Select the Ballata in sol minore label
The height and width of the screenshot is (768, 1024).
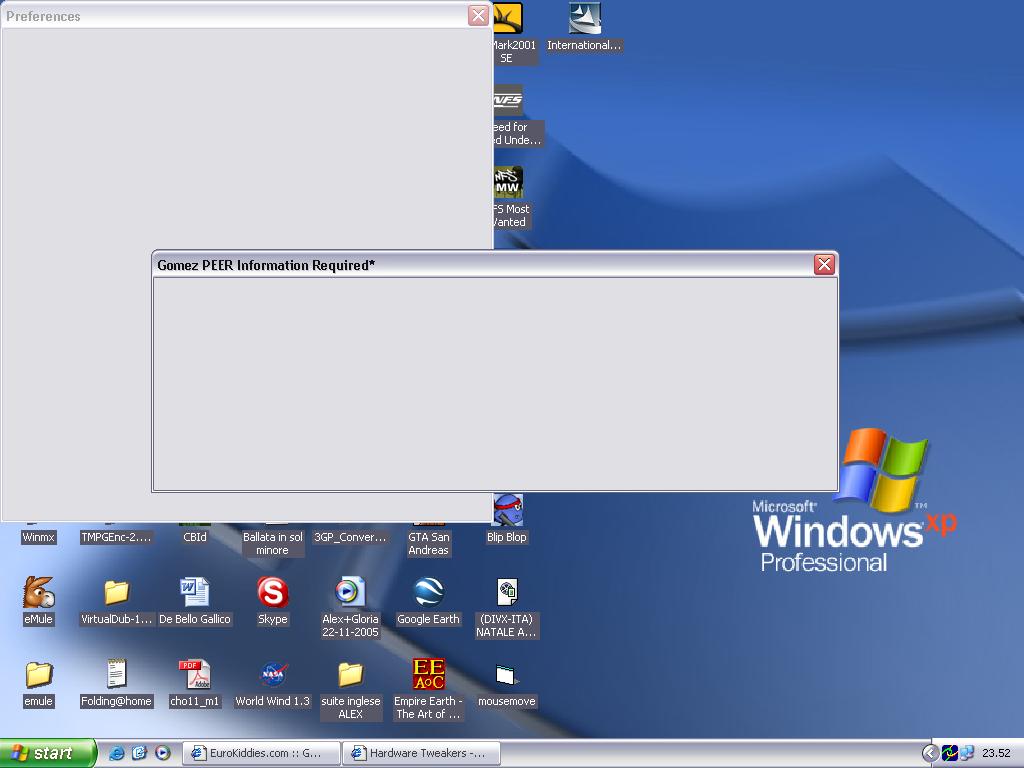[x=272, y=543]
